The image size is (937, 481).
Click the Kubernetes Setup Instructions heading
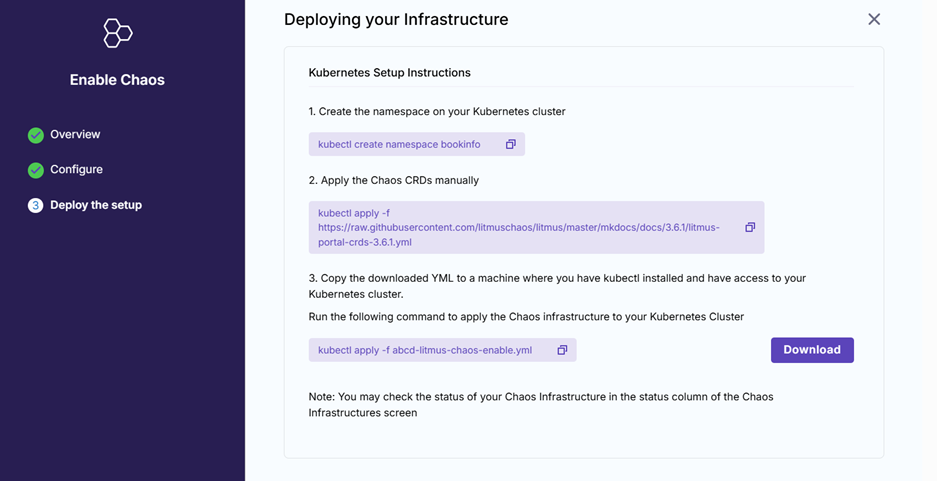pyautogui.click(x=389, y=73)
